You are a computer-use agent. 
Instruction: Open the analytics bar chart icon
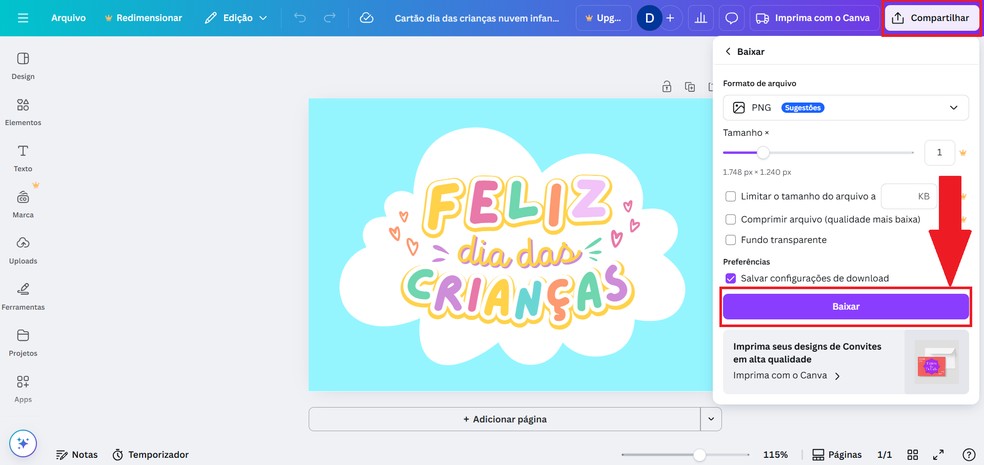point(700,18)
